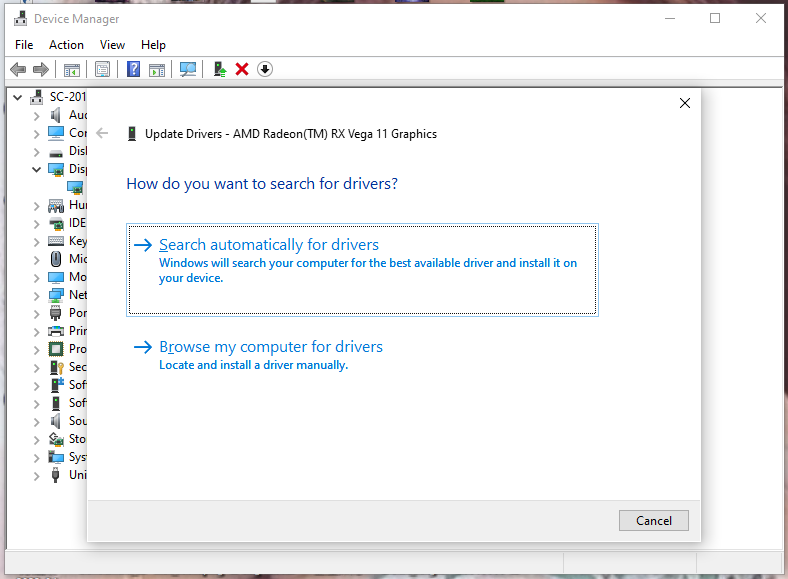Expand the Print queues chevron
This screenshot has height=579, width=788.
pyautogui.click(x=36, y=332)
